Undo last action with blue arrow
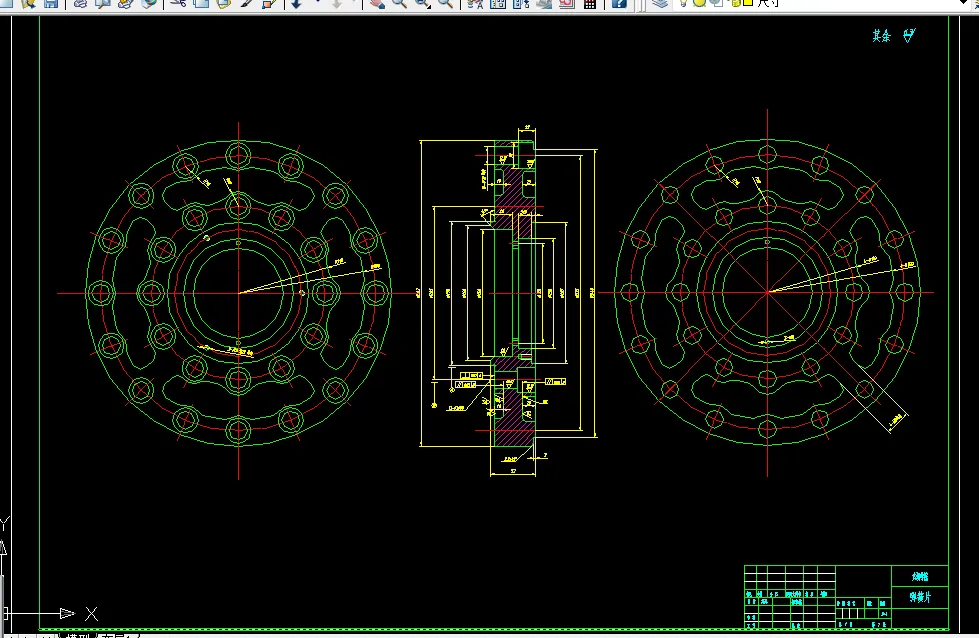The image size is (979, 638). (x=296, y=3)
